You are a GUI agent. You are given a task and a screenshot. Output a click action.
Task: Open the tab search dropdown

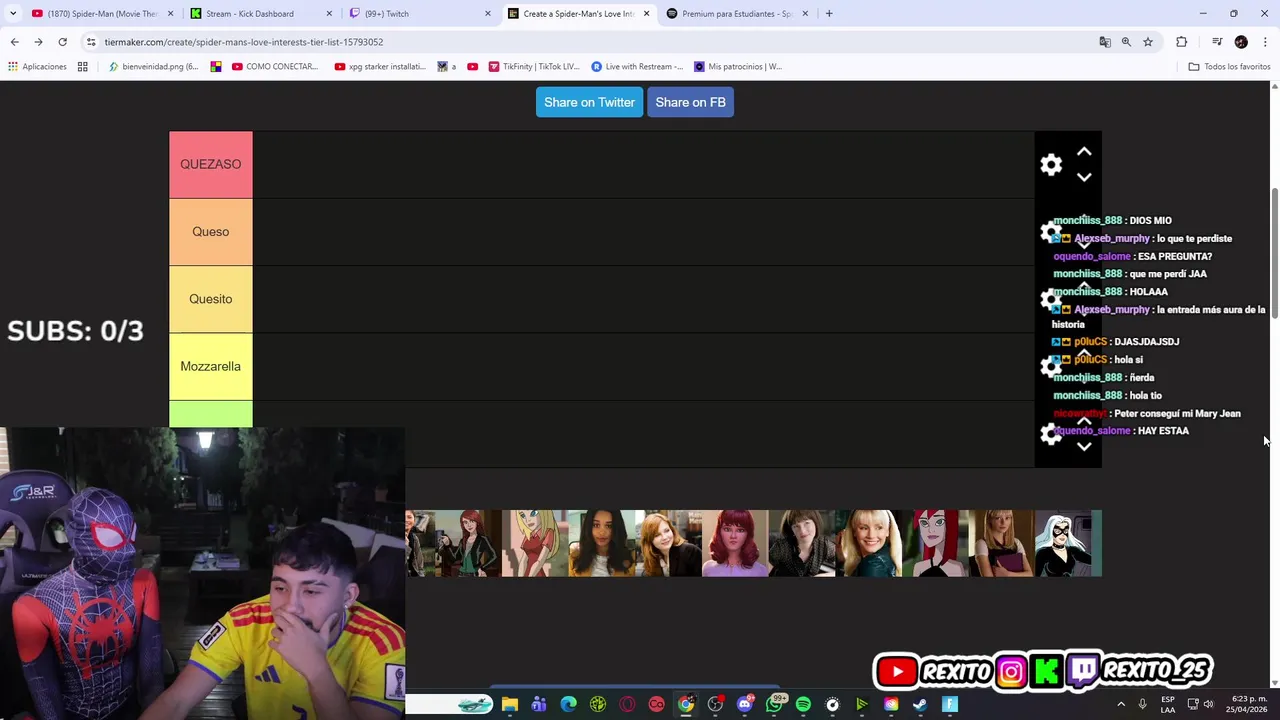pyautogui.click(x=12, y=14)
